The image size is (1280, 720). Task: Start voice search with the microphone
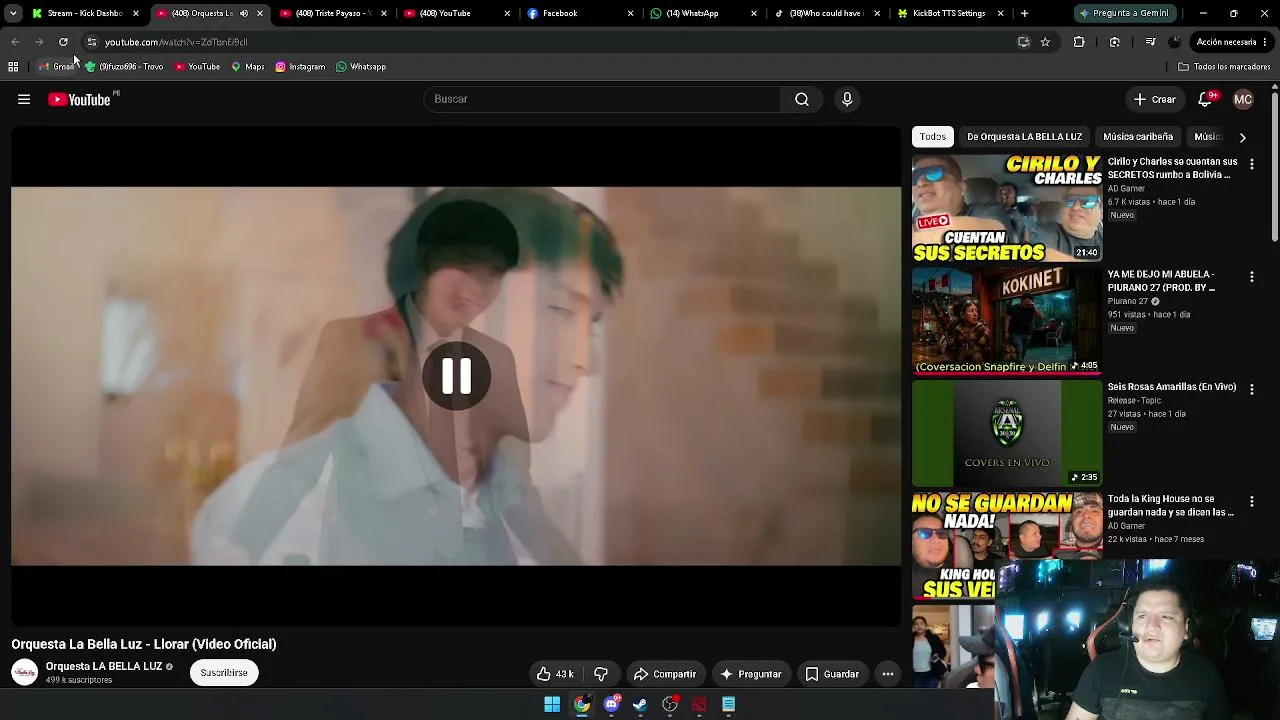click(847, 99)
